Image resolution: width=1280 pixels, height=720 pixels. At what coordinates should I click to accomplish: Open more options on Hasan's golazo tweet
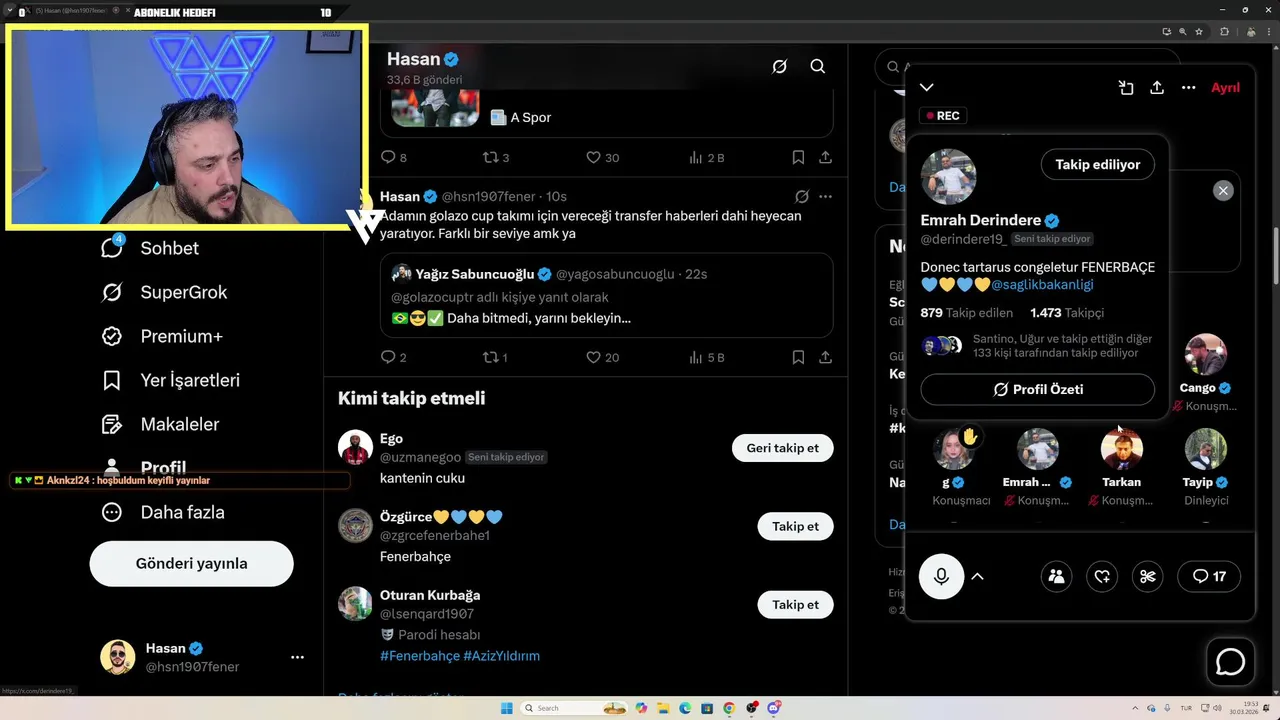[x=825, y=196]
